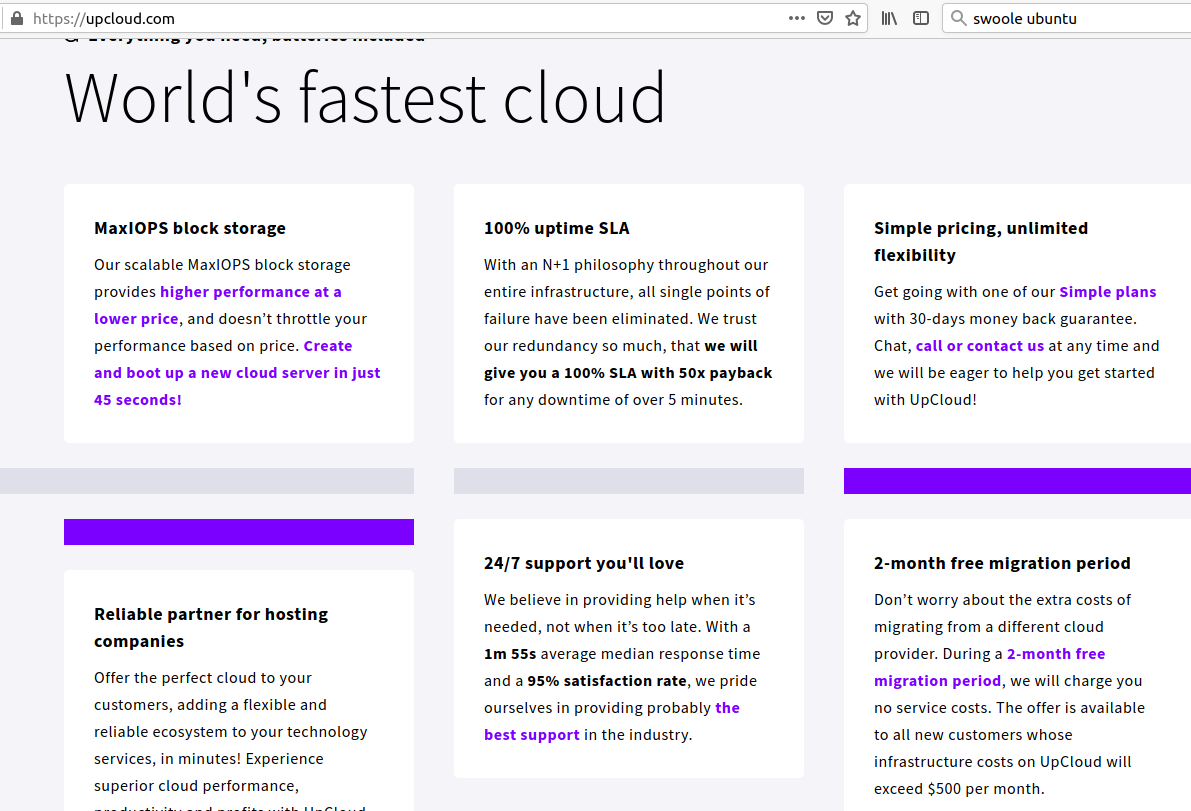Open the "Simple plans" link

pyautogui.click(x=1107, y=292)
